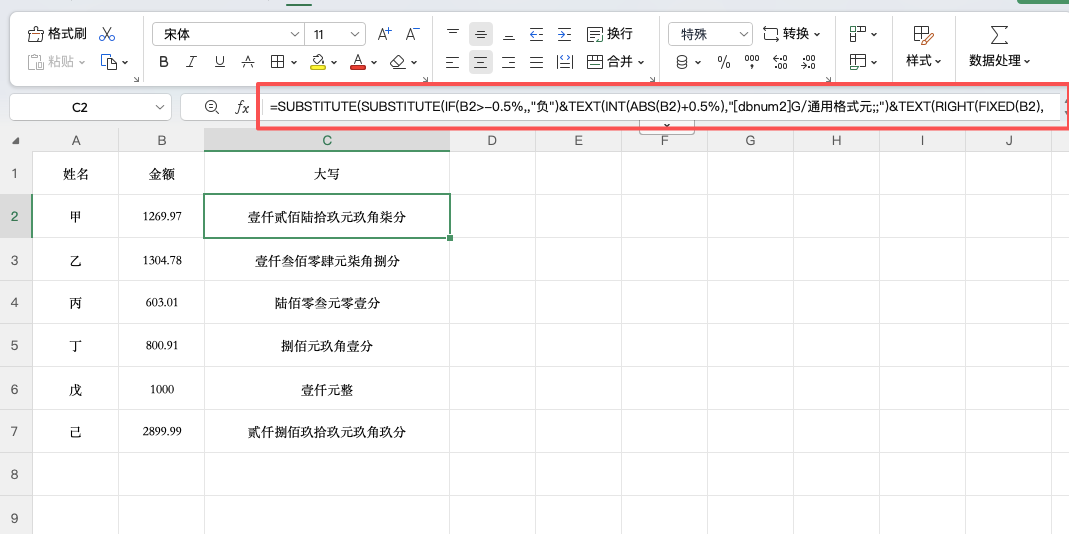Click the cell 壹仟元整
The width and height of the screenshot is (1069, 534).
pyautogui.click(x=327, y=389)
